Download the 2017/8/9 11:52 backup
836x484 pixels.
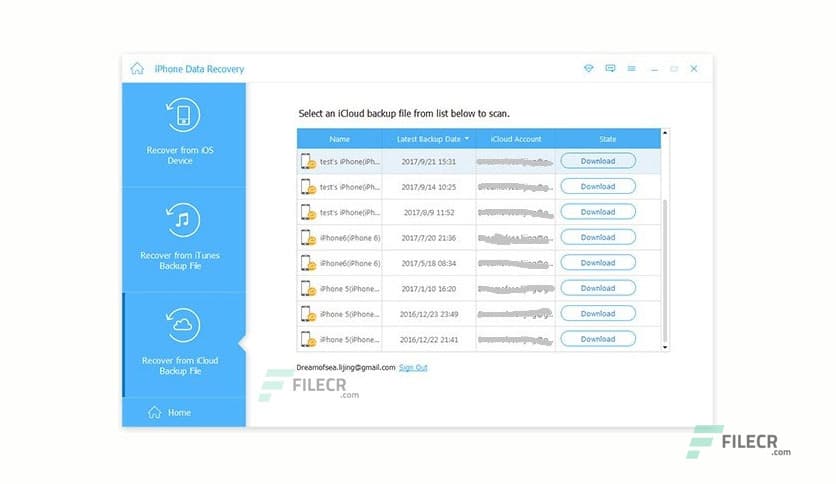pos(598,212)
